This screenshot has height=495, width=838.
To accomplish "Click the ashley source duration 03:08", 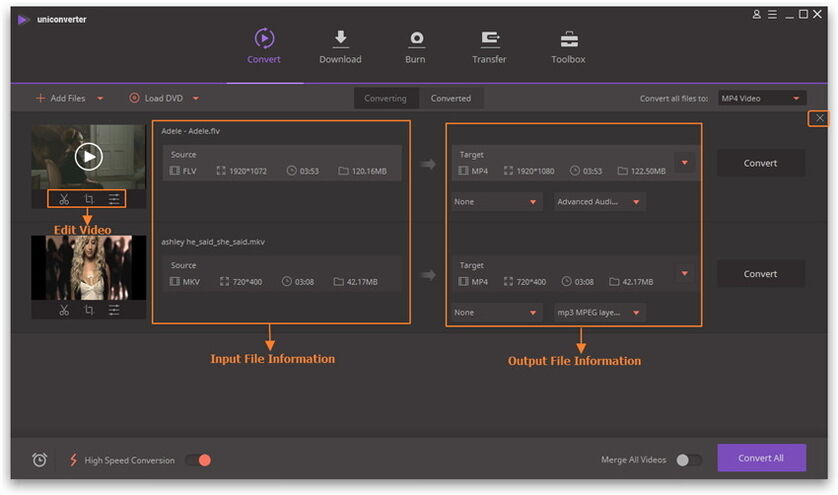I will coord(298,282).
